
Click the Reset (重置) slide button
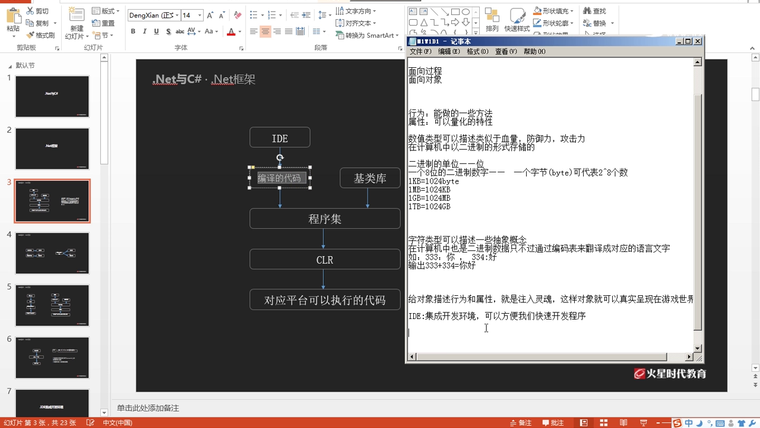tap(105, 23)
